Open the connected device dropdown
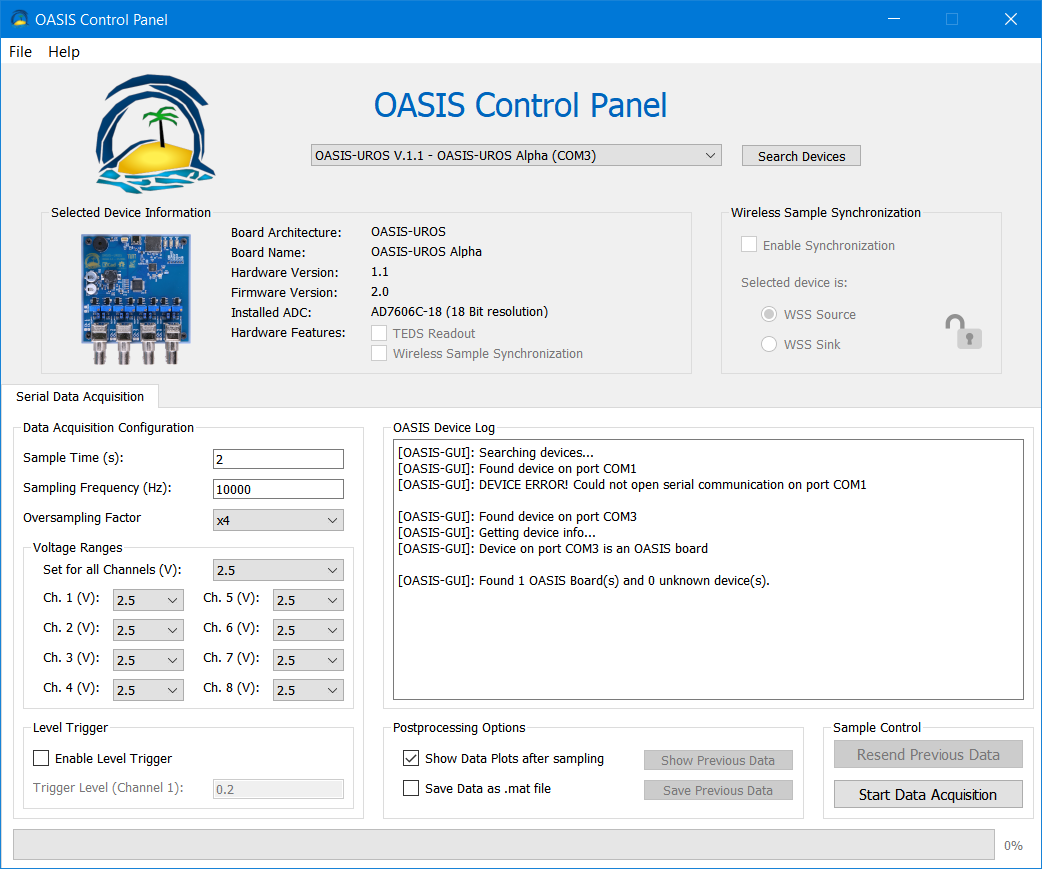Image resolution: width=1042 pixels, height=869 pixels. [x=710, y=155]
